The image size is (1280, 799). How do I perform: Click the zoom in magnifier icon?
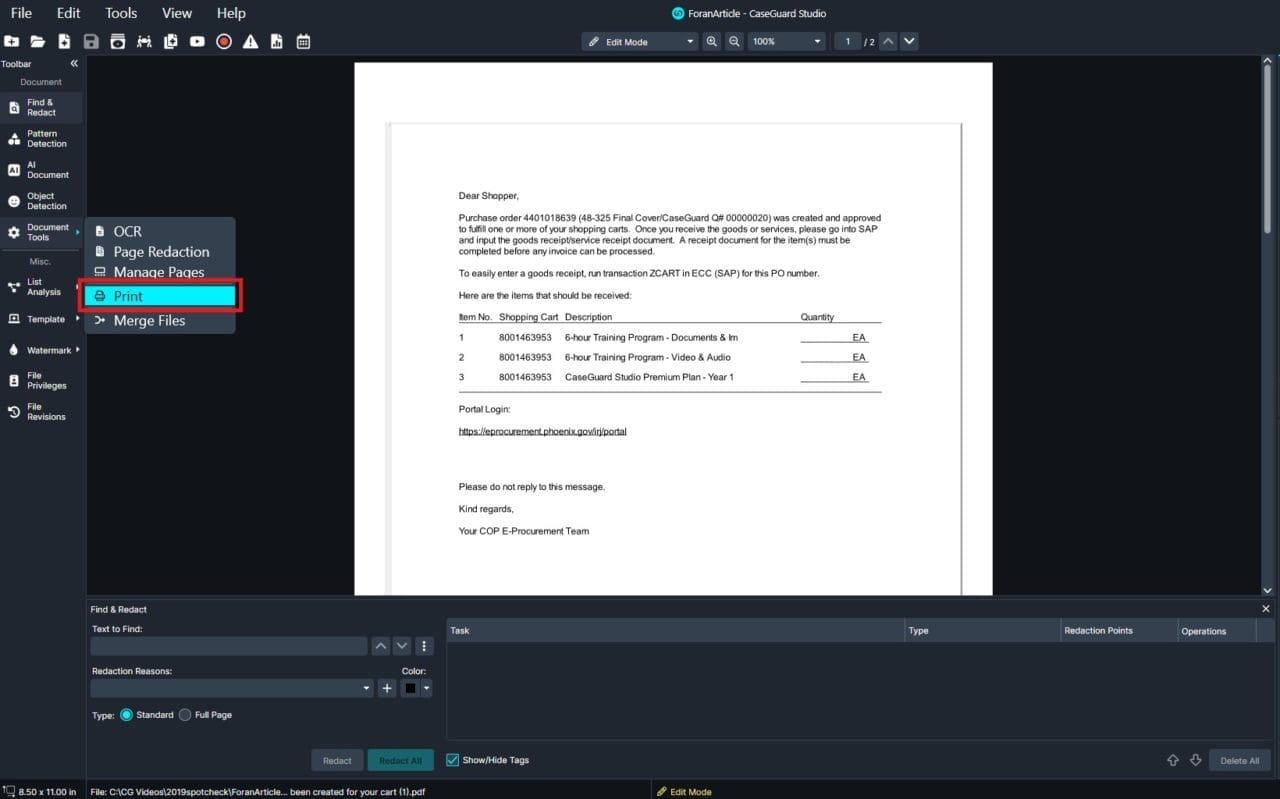tap(711, 41)
